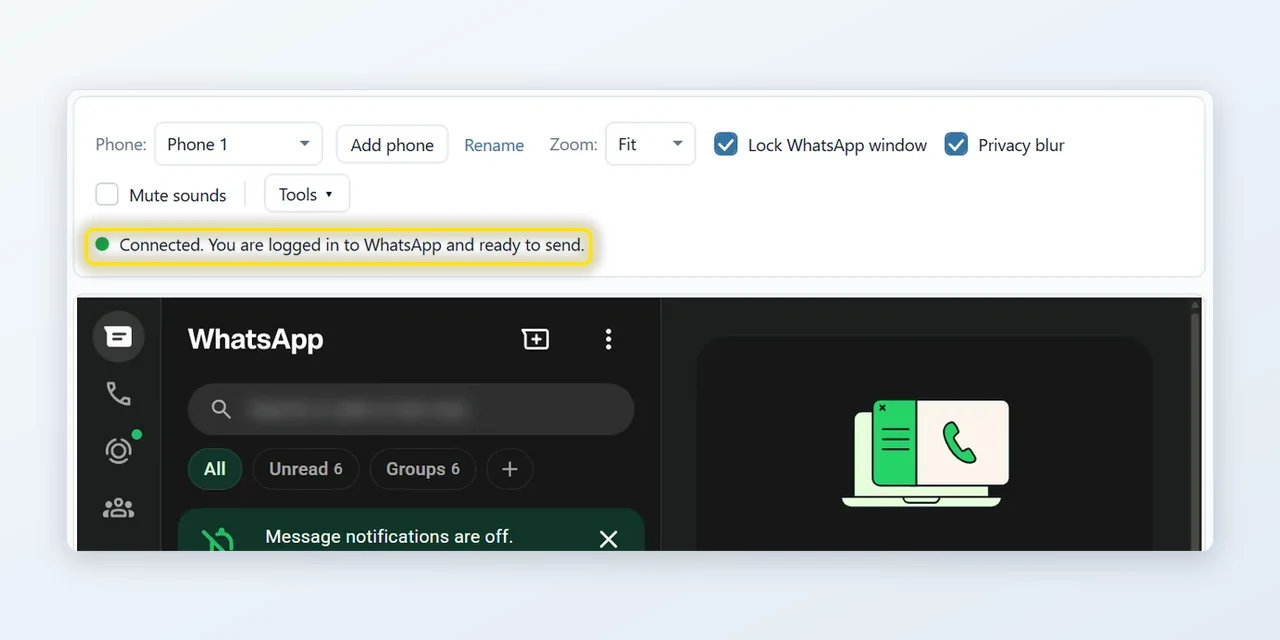Open the Zoom Fit dropdown
This screenshot has height=640, width=1280.
(x=650, y=144)
